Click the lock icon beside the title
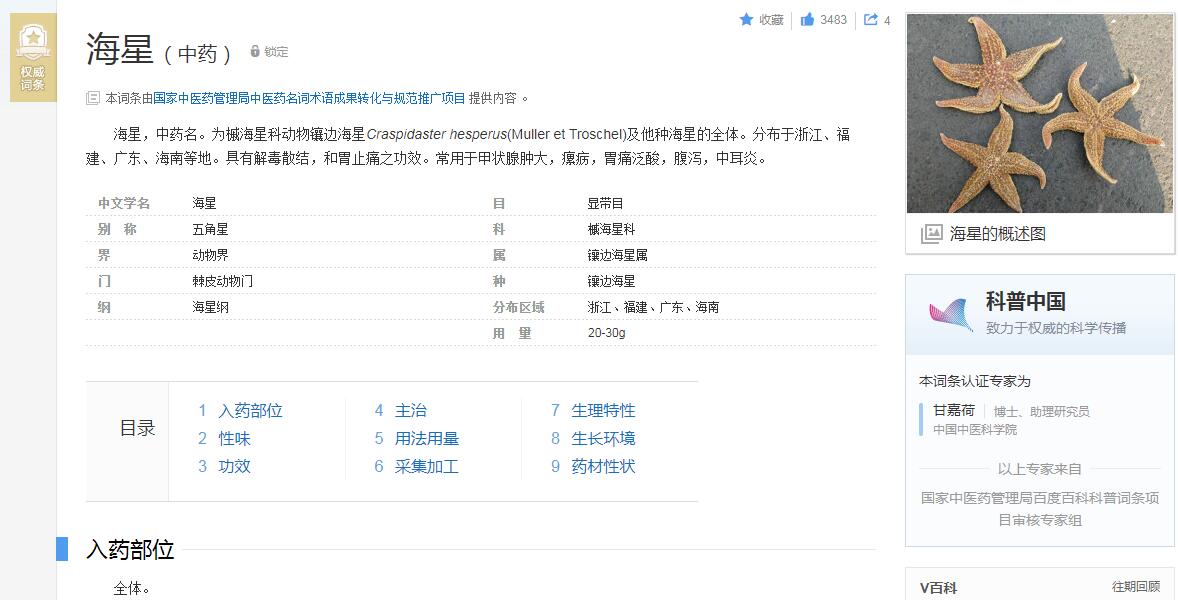This screenshot has height=600, width=1178. (255, 52)
